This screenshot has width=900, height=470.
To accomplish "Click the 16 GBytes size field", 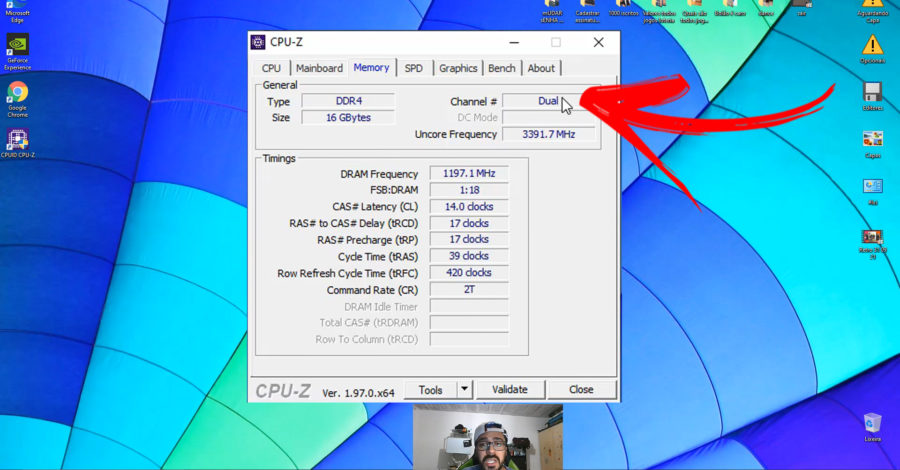I will 348,118.
